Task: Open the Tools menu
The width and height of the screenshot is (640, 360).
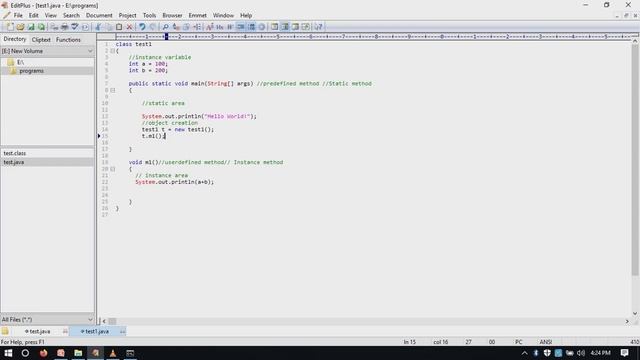Action: 149,16
